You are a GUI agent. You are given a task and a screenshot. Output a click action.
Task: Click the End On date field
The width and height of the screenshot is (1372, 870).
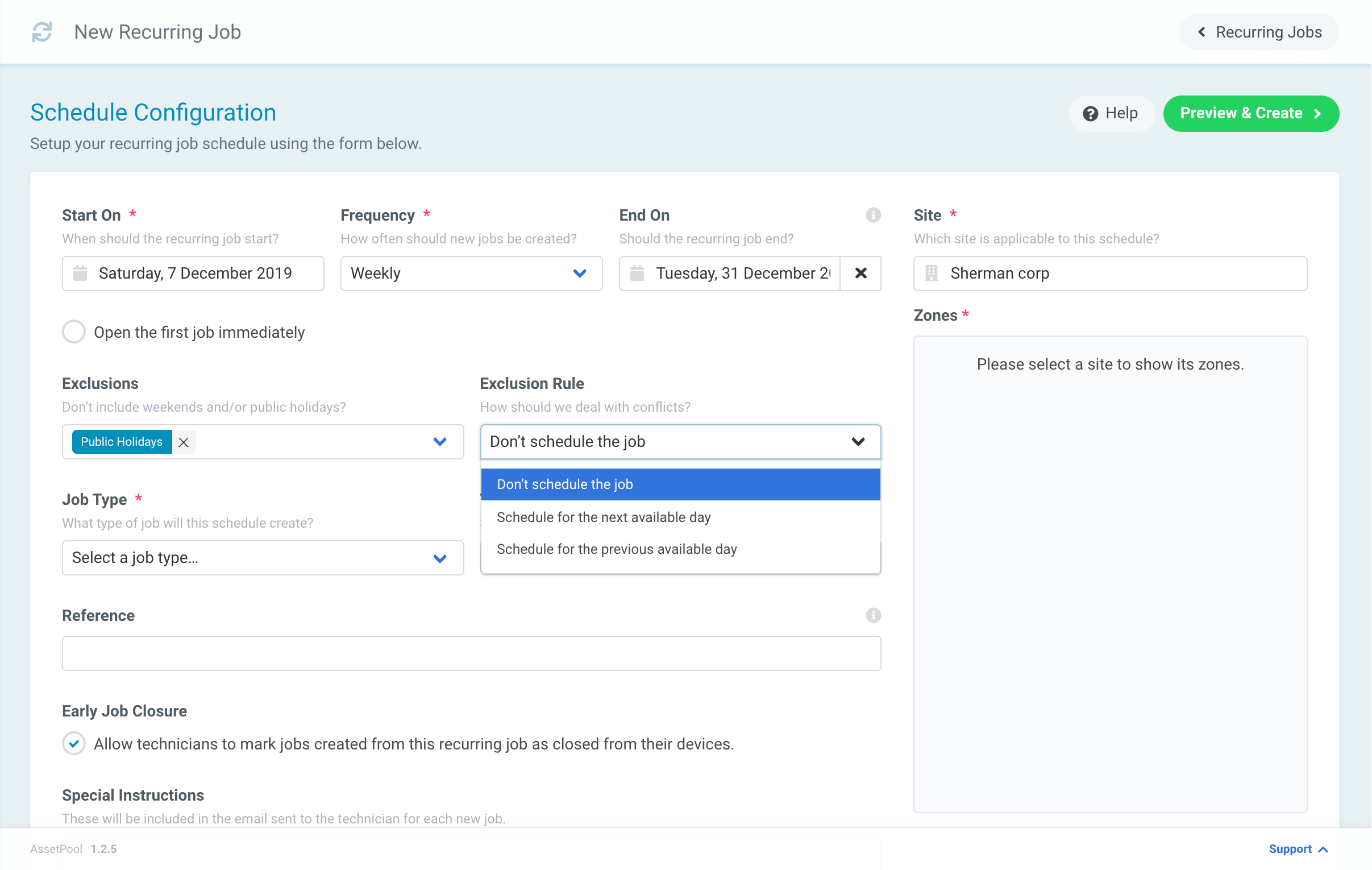(729, 273)
